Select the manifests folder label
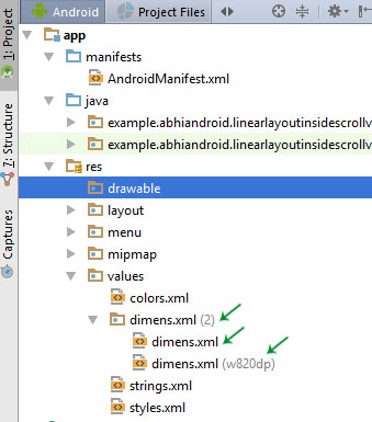 [x=114, y=57]
